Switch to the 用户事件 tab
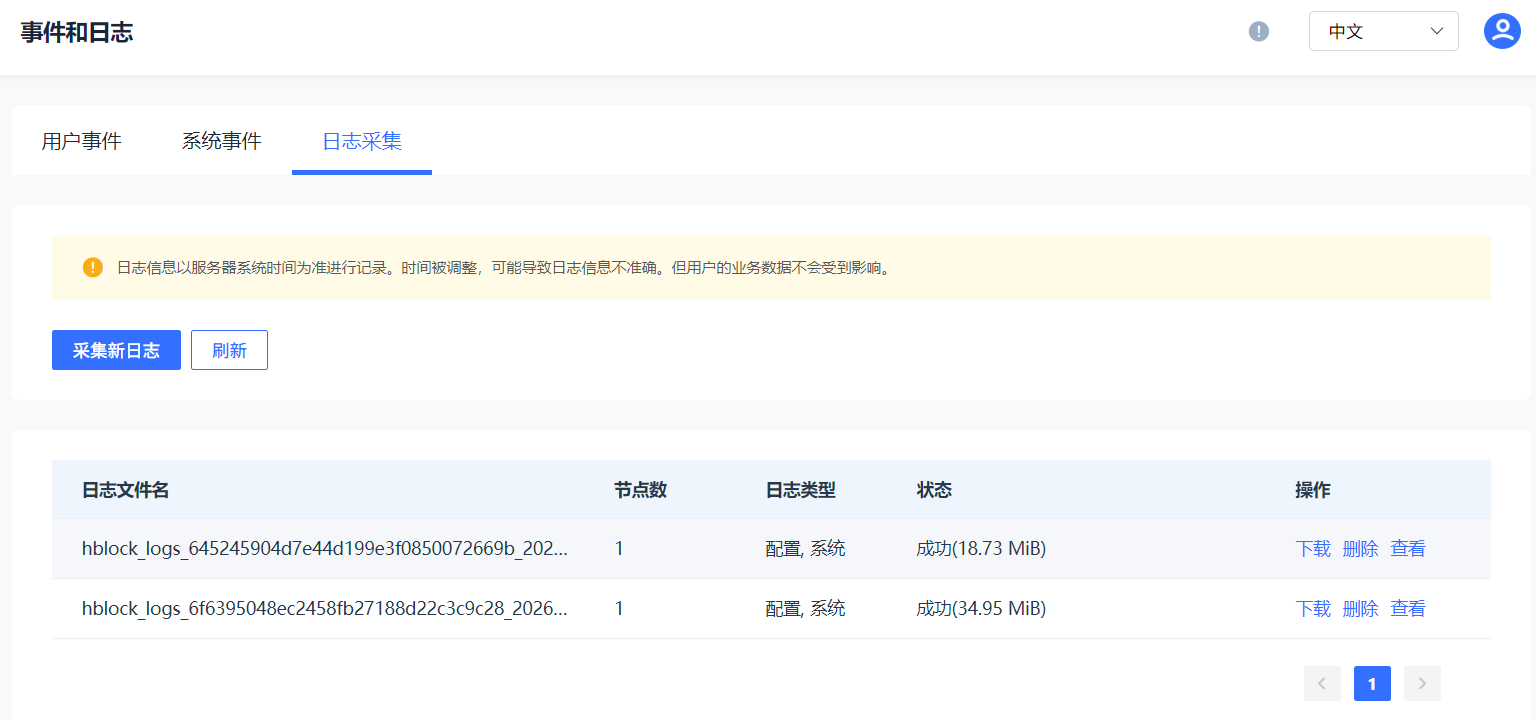Screen dimensions: 1536x720 point(81,141)
